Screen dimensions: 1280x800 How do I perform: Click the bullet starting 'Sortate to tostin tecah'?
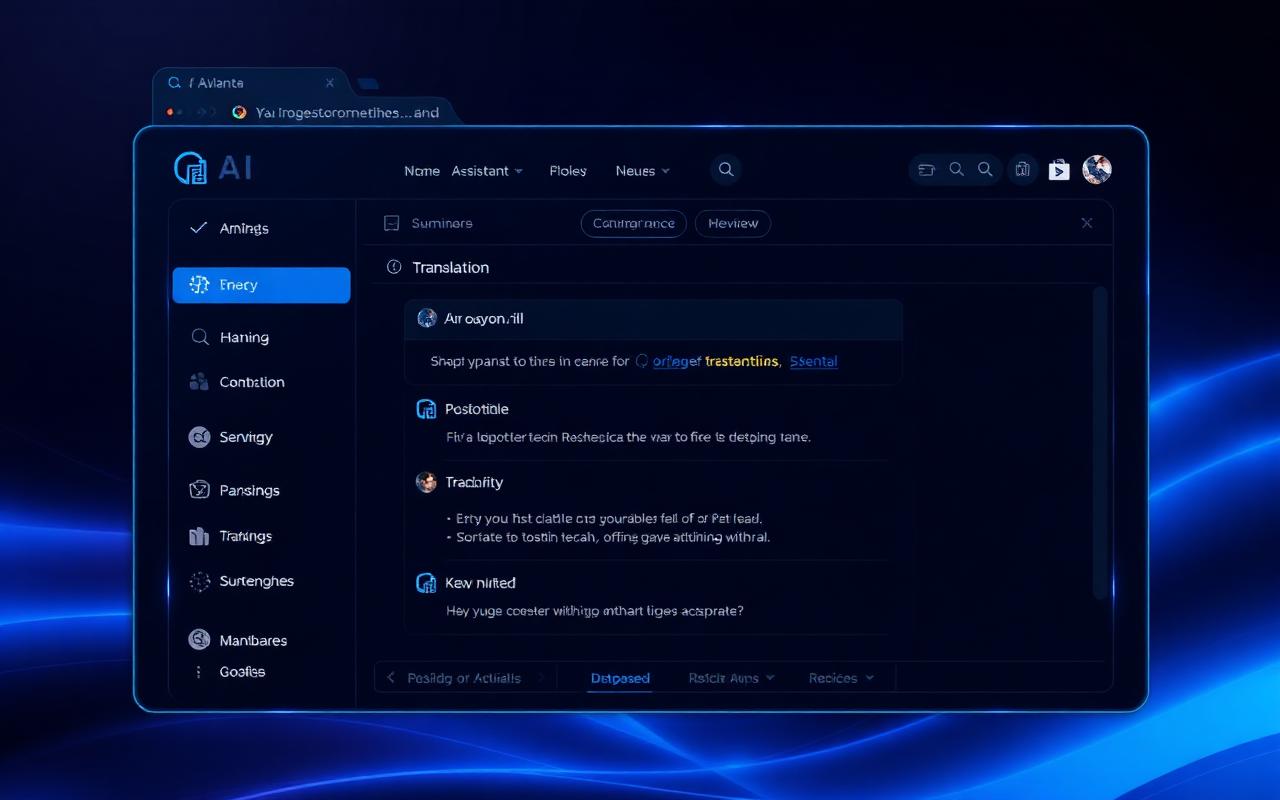pyautogui.click(x=608, y=537)
